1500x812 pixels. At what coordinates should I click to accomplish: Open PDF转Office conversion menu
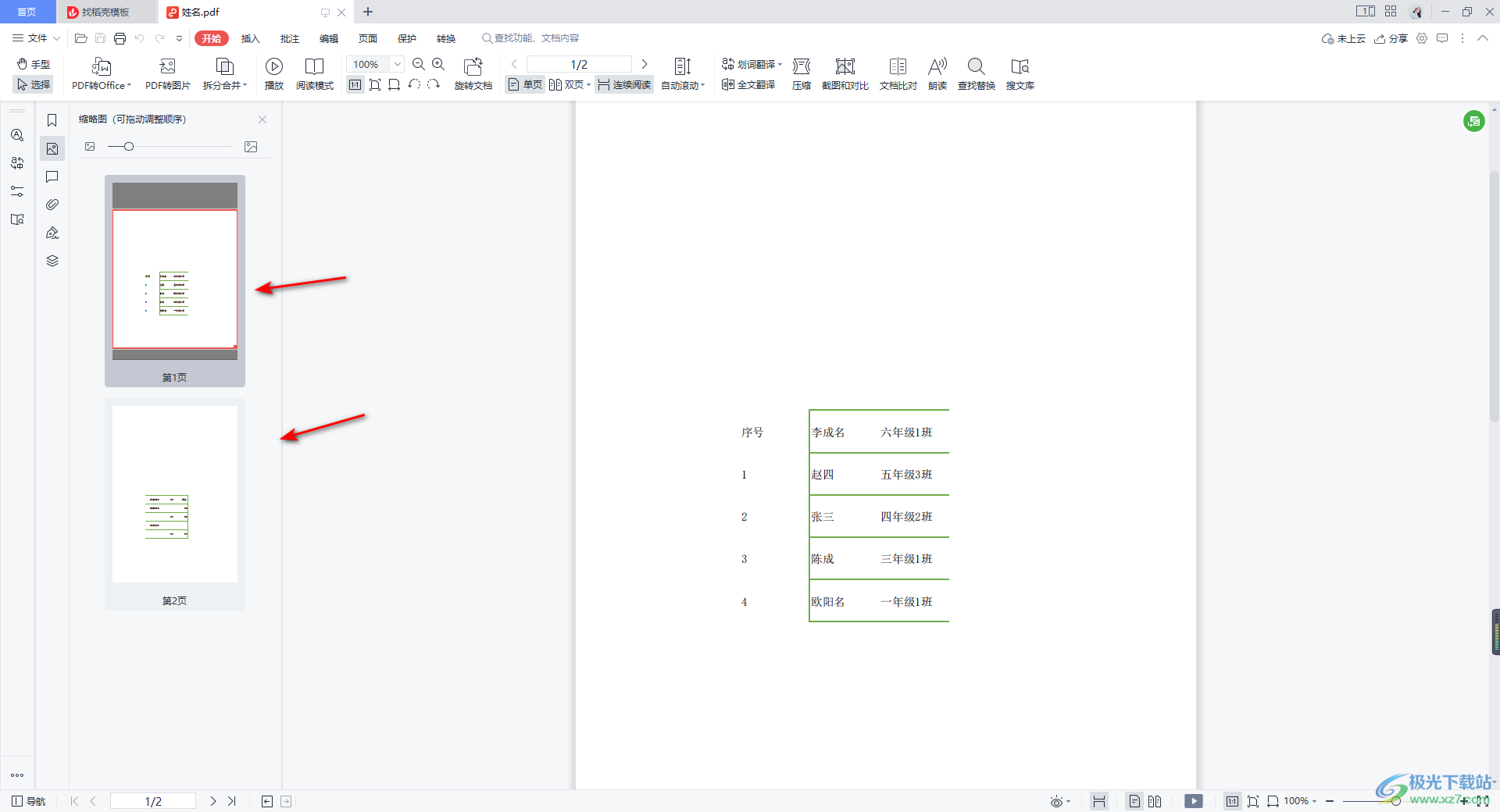click(102, 74)
